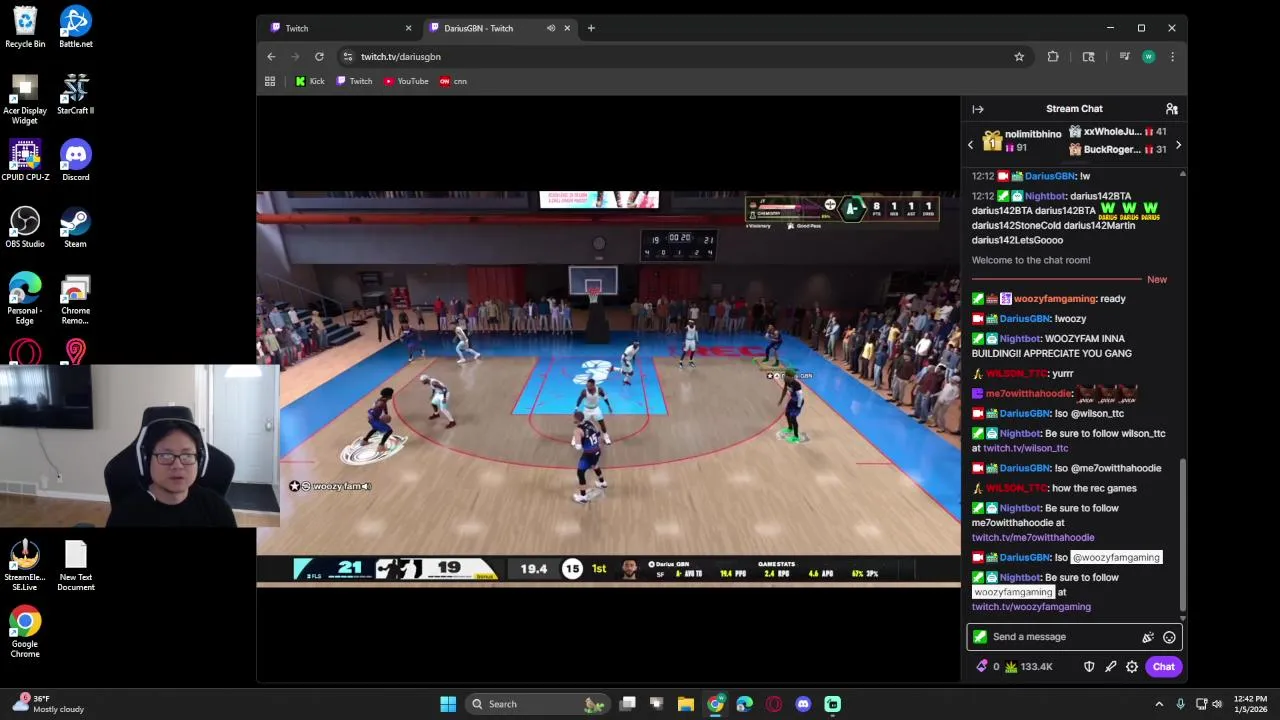Open Windows Start menu

click(448, 704)
